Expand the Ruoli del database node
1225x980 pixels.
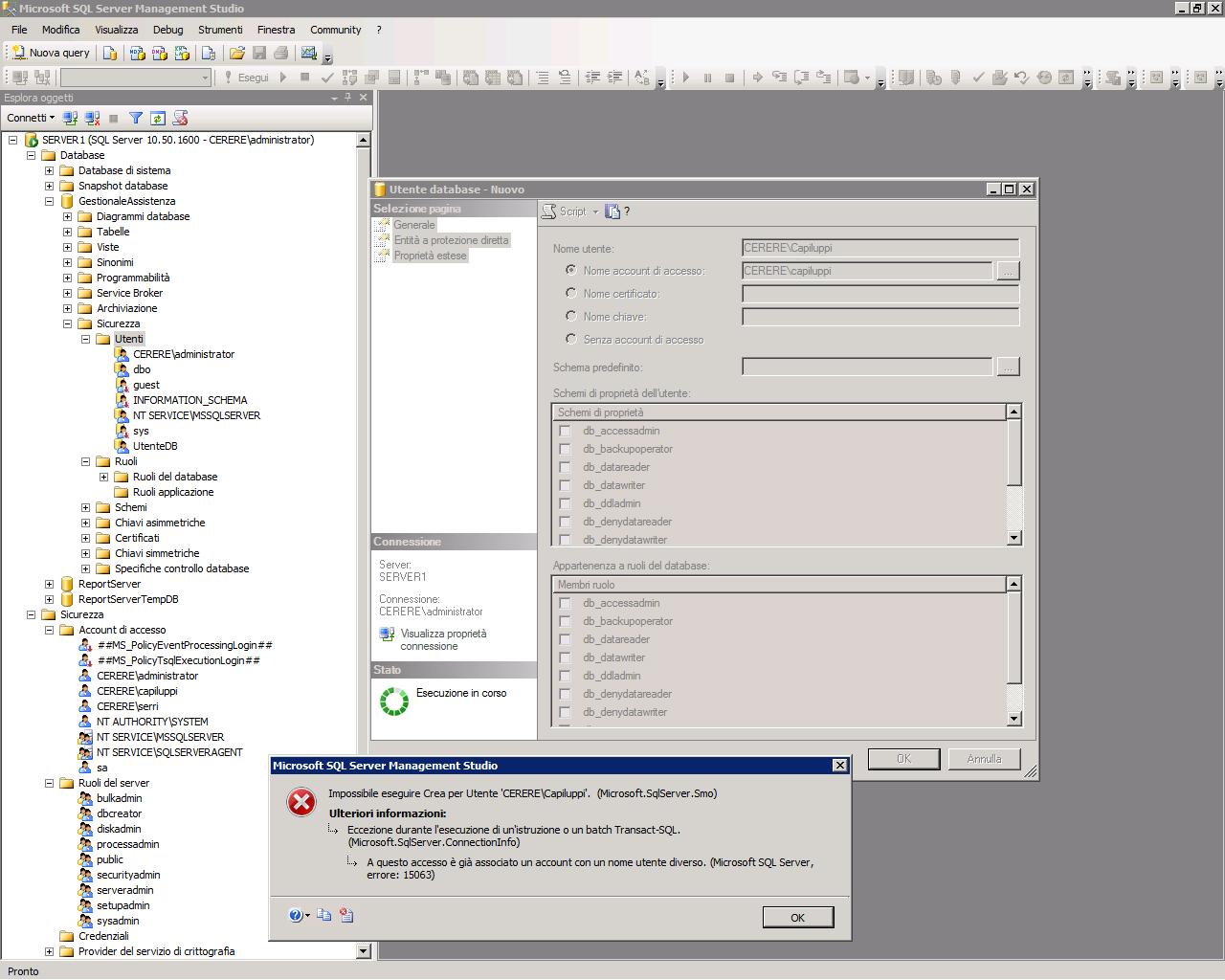coord(103,477)
